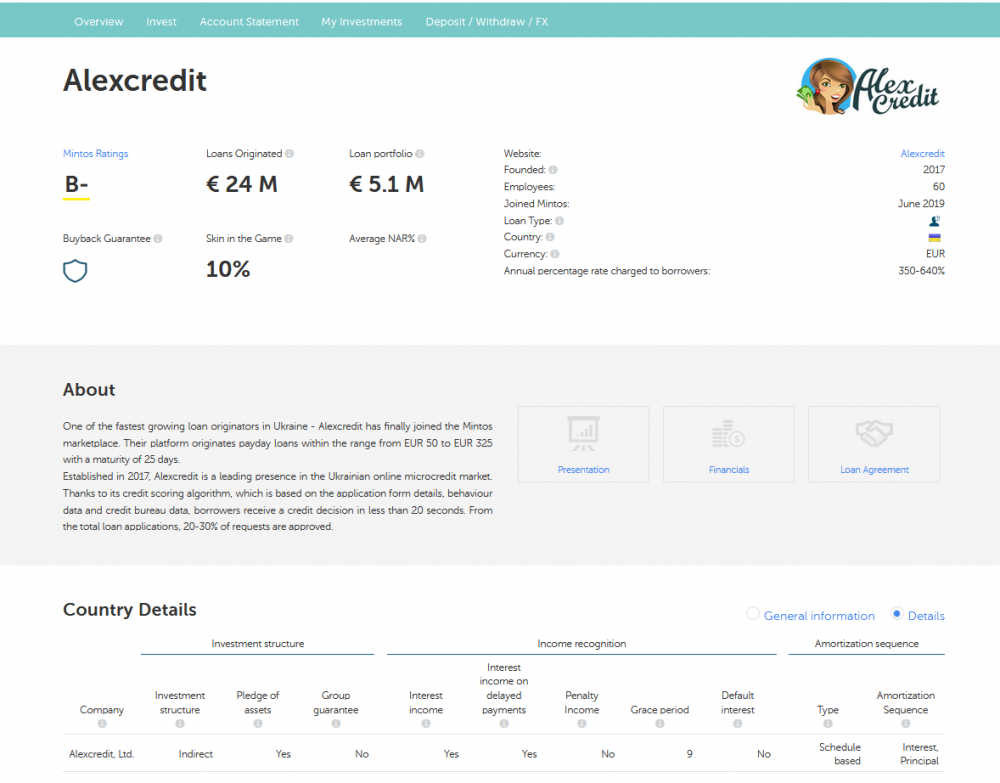Visit the Alexcredit website link
Screen dimensions: 1000x783
pyautogui.click(x=922, y=154)
